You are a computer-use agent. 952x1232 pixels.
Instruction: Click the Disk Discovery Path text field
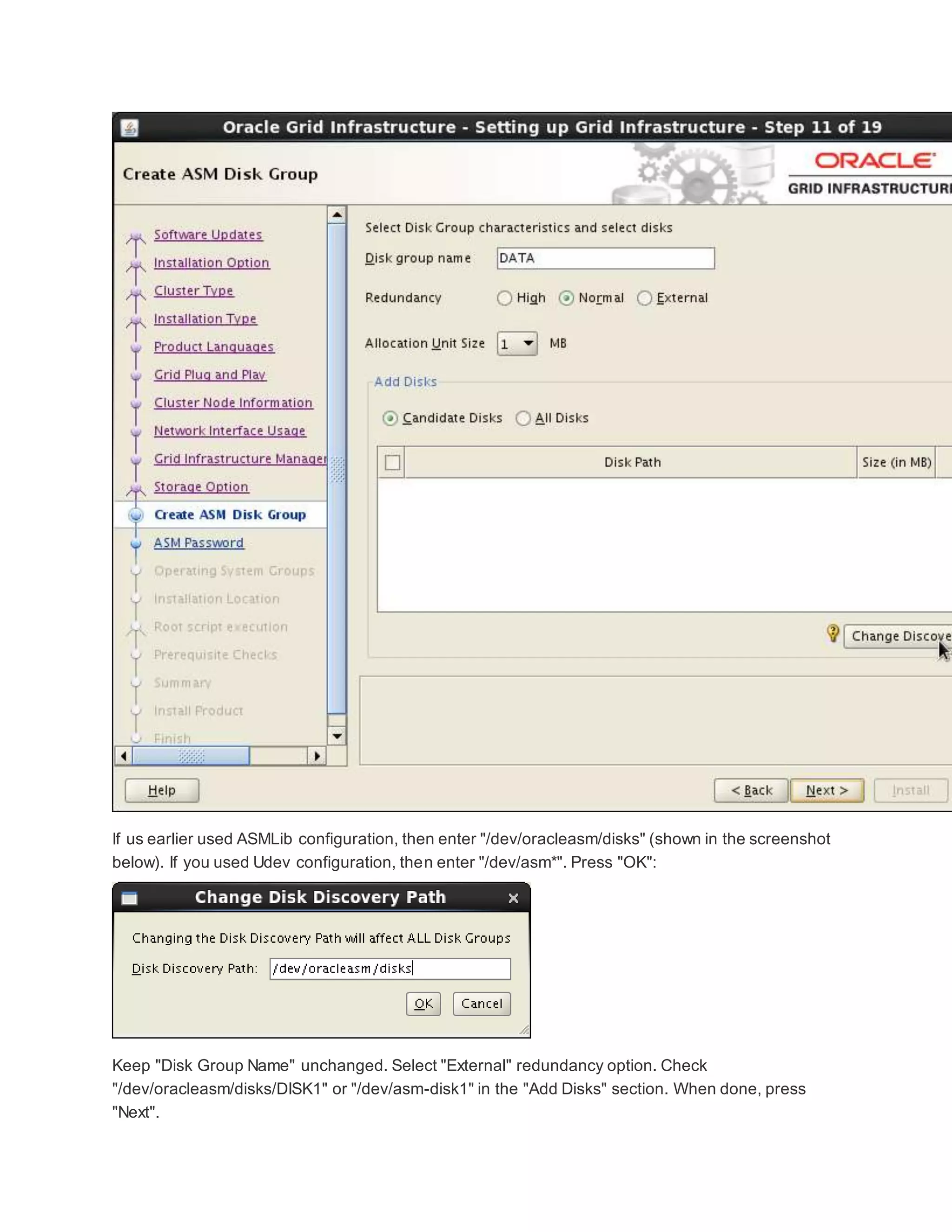[x=390, y=968]
